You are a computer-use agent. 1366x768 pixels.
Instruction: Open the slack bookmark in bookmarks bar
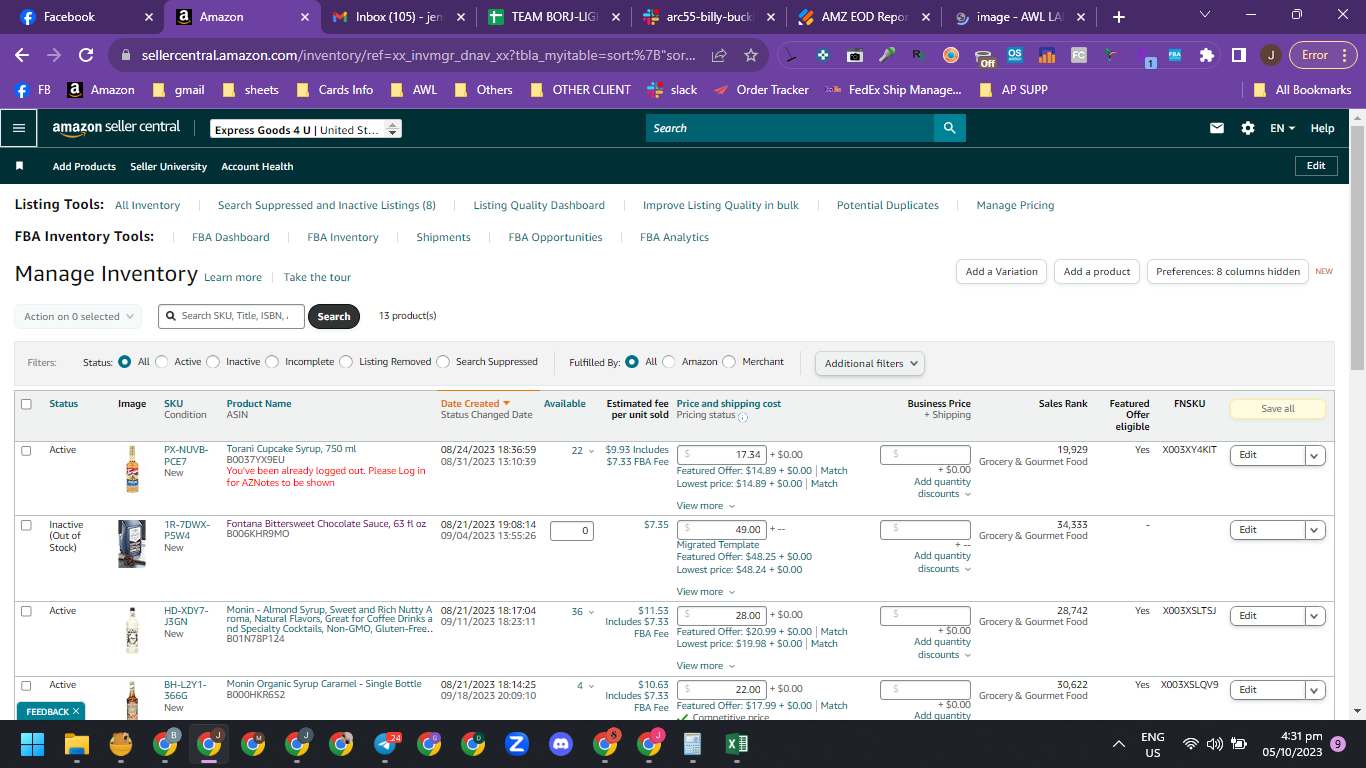pos(673,90)
